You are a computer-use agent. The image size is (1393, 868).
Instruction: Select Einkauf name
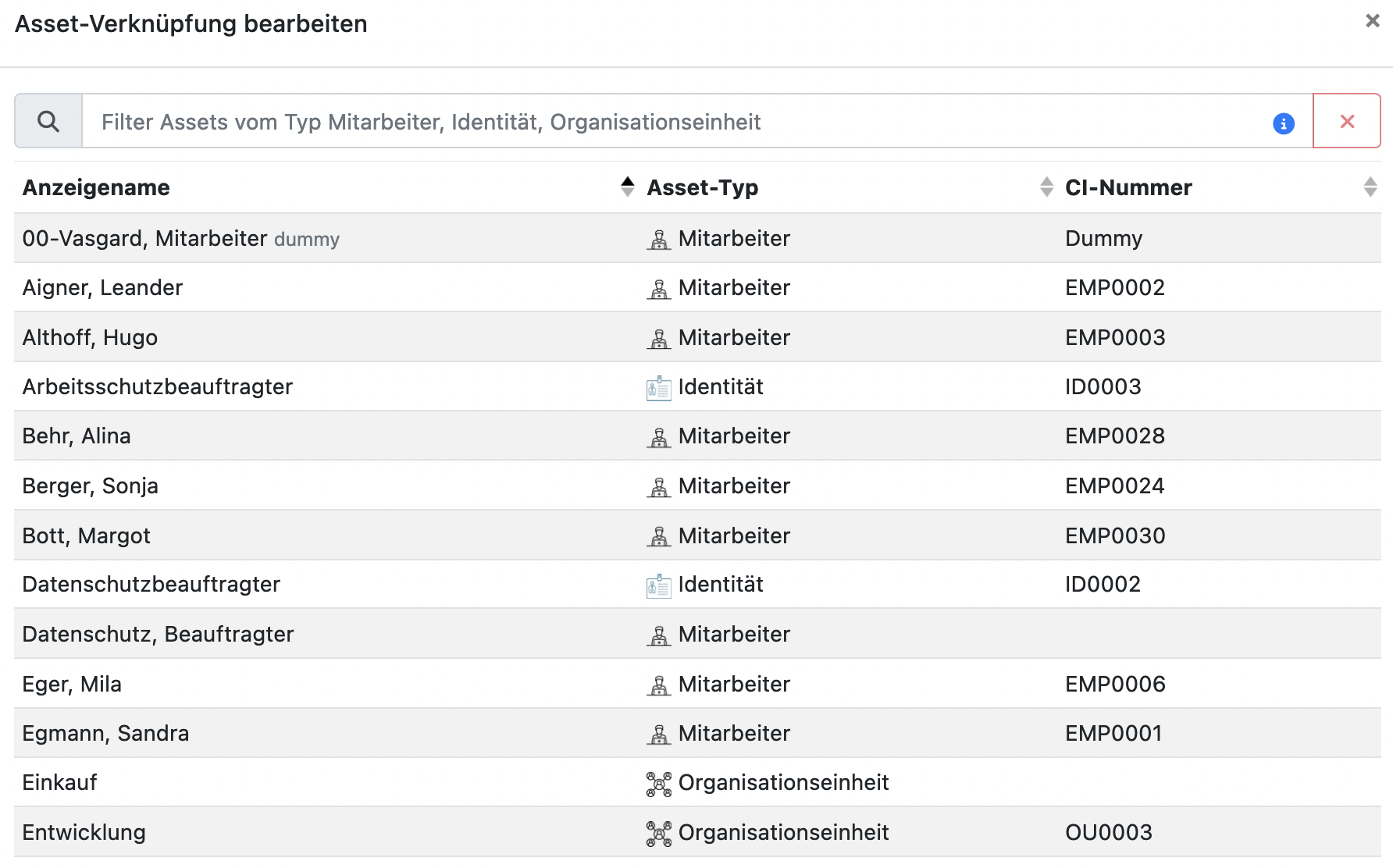(x=60, y=782)
